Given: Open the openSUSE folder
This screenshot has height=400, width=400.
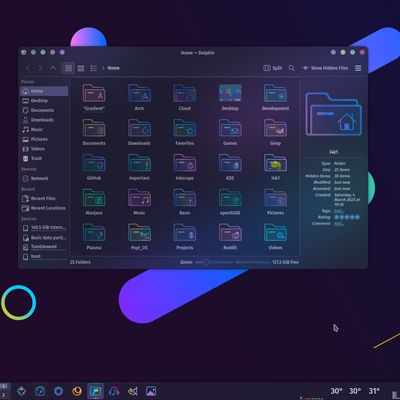Looking at the screenshot, I should tap(230, 202).
